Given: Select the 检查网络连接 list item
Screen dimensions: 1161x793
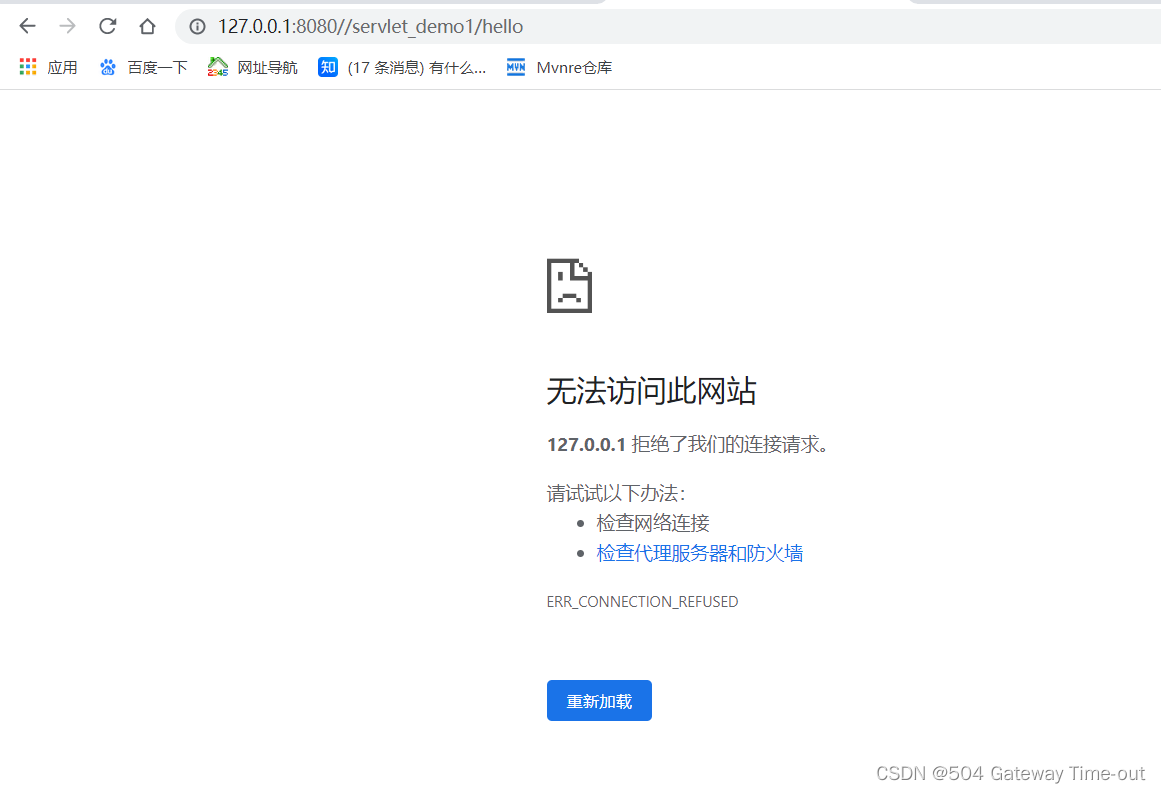Looking at the screenshot, I should [x=652, y=522].
